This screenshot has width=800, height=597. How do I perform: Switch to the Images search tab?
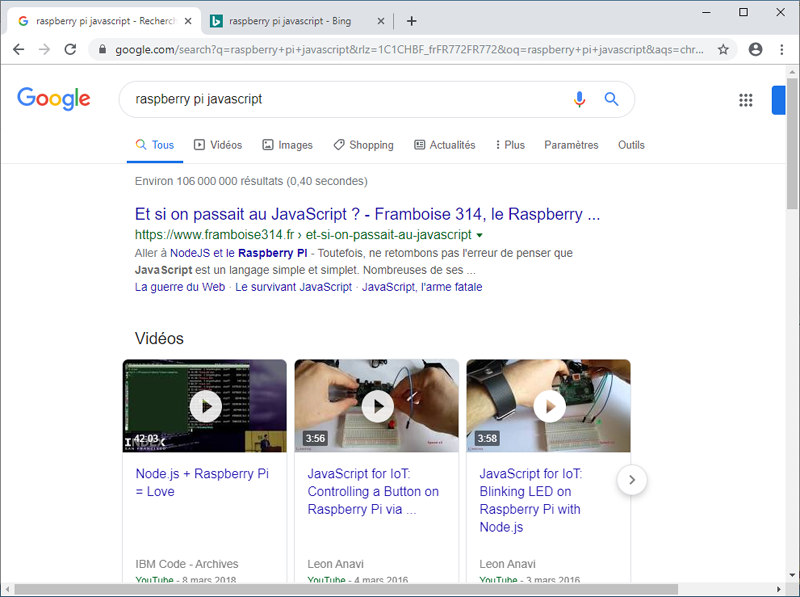coord(287,145)
